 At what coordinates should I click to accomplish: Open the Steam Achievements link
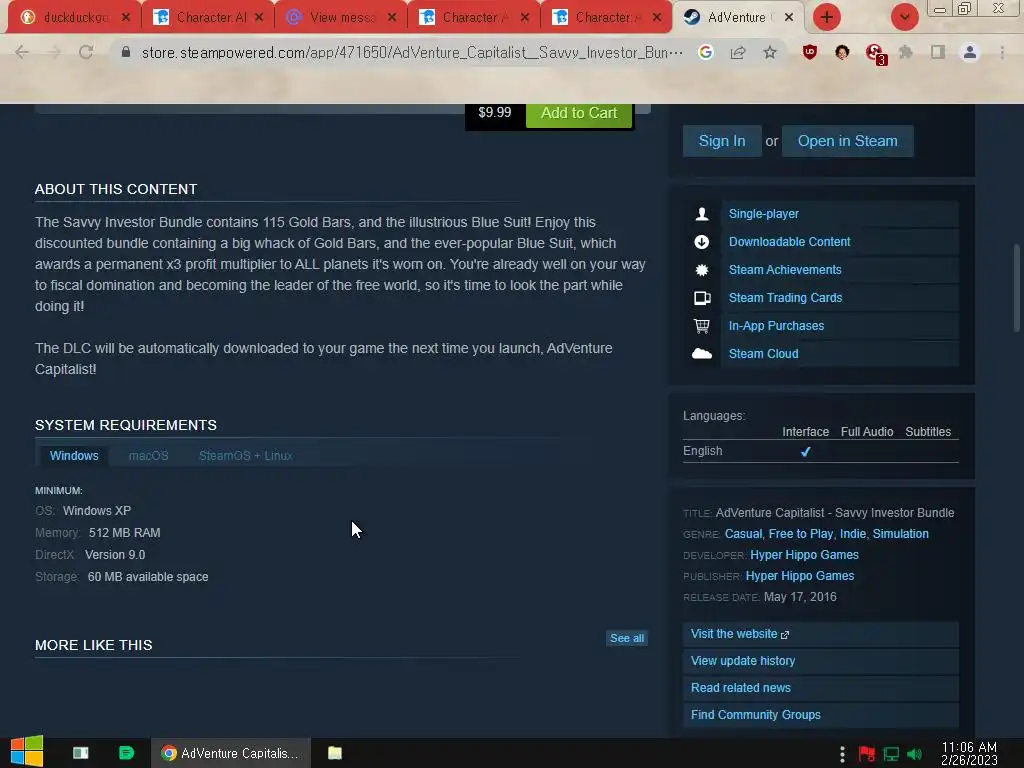click(785, 270)
